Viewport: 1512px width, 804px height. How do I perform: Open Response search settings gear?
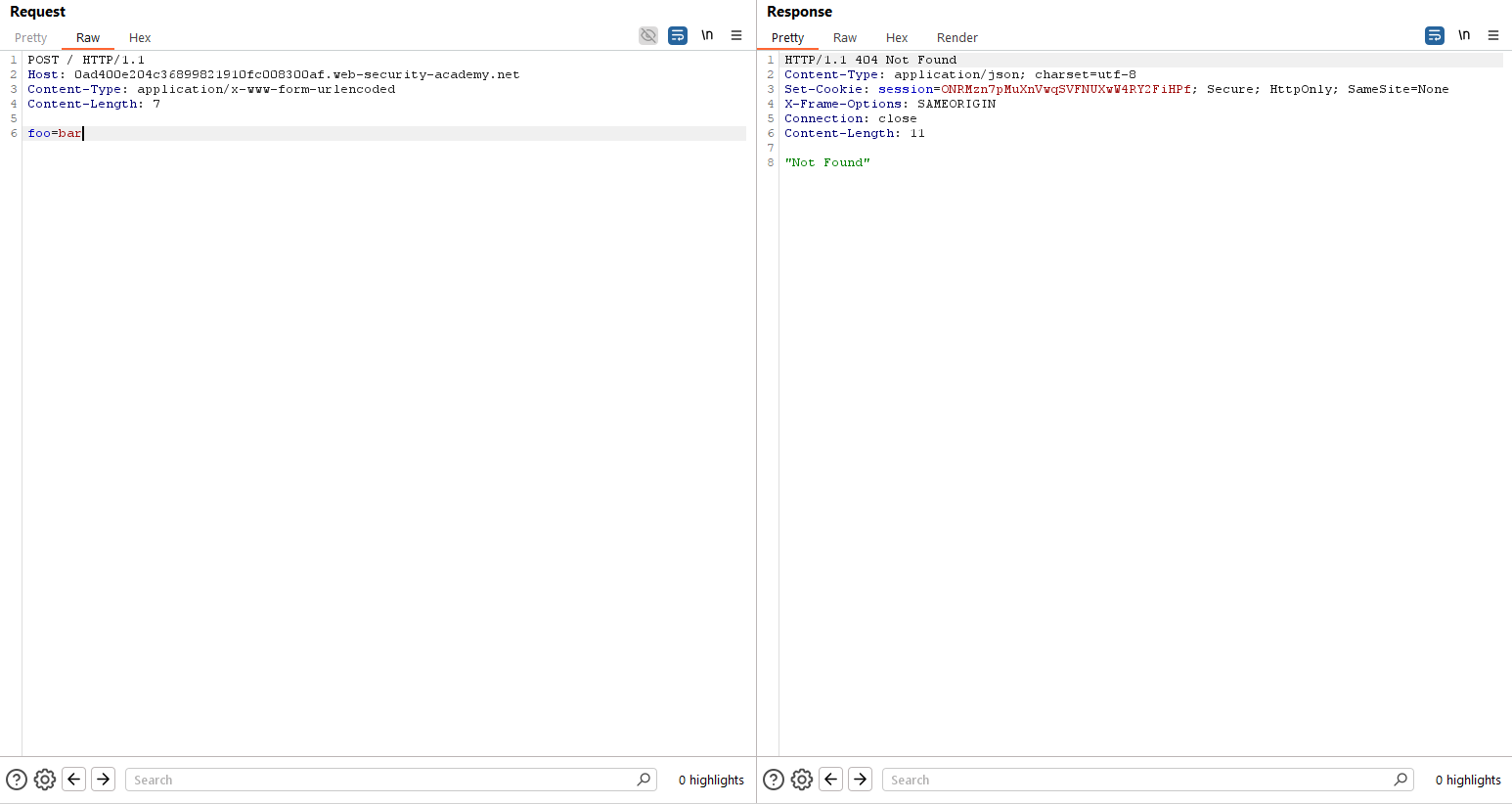(x=802, y=780)
